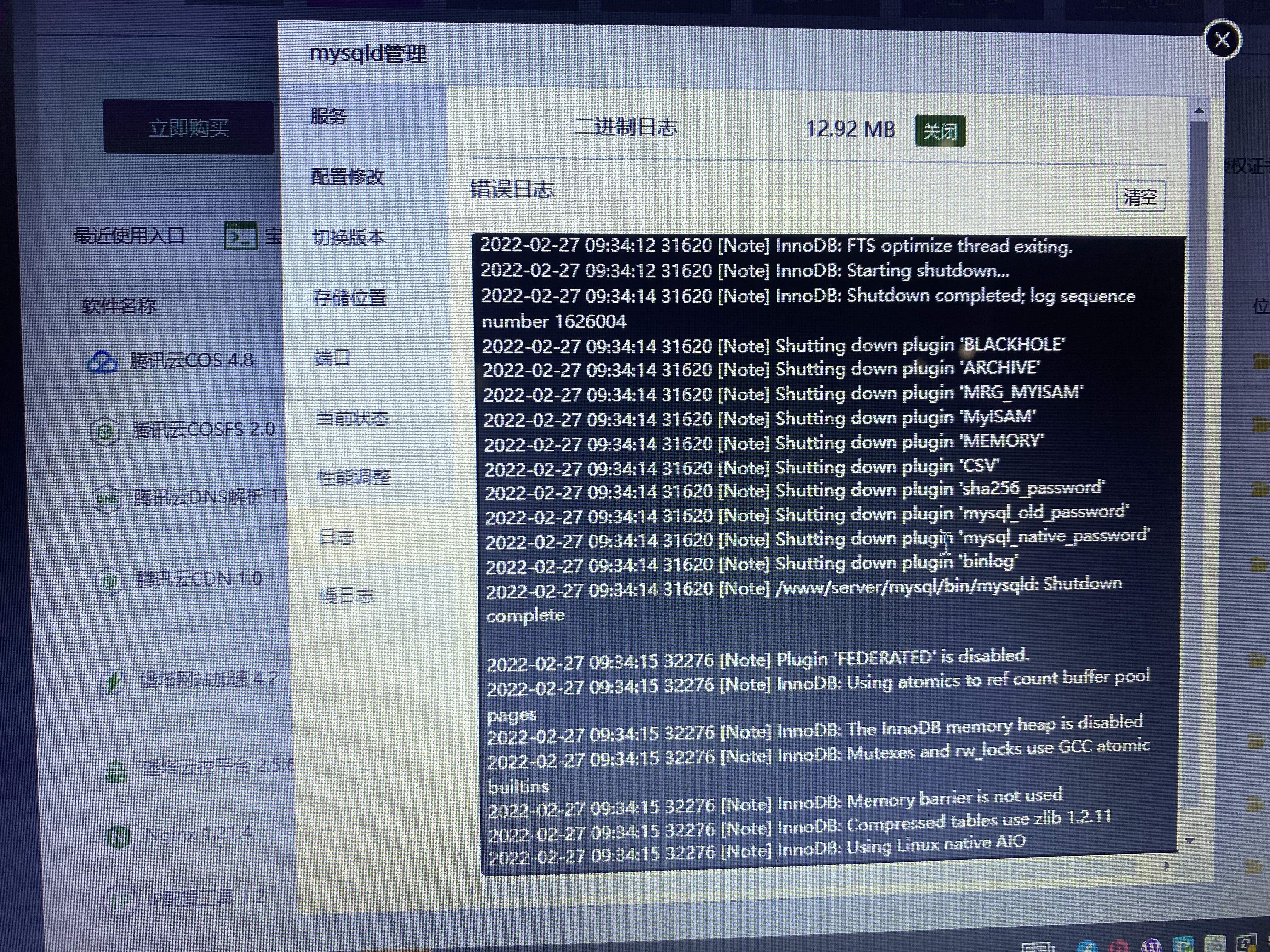The height and width of the screenshot is (952, 1270).
Task: Click the terminal icon beside 最近使用入口
Action: (x=240, y=235)
